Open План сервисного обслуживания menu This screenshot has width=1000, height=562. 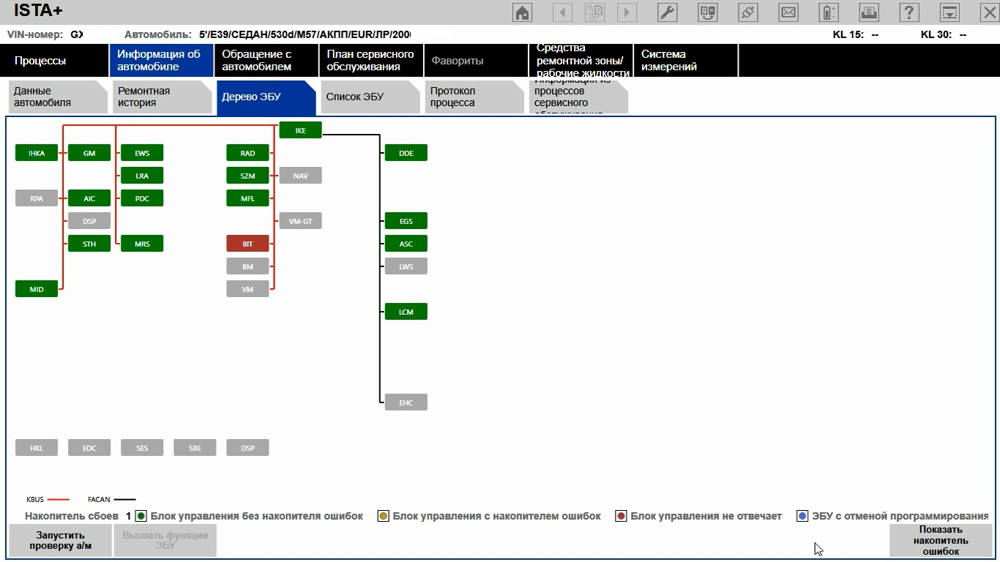(370, 61)
